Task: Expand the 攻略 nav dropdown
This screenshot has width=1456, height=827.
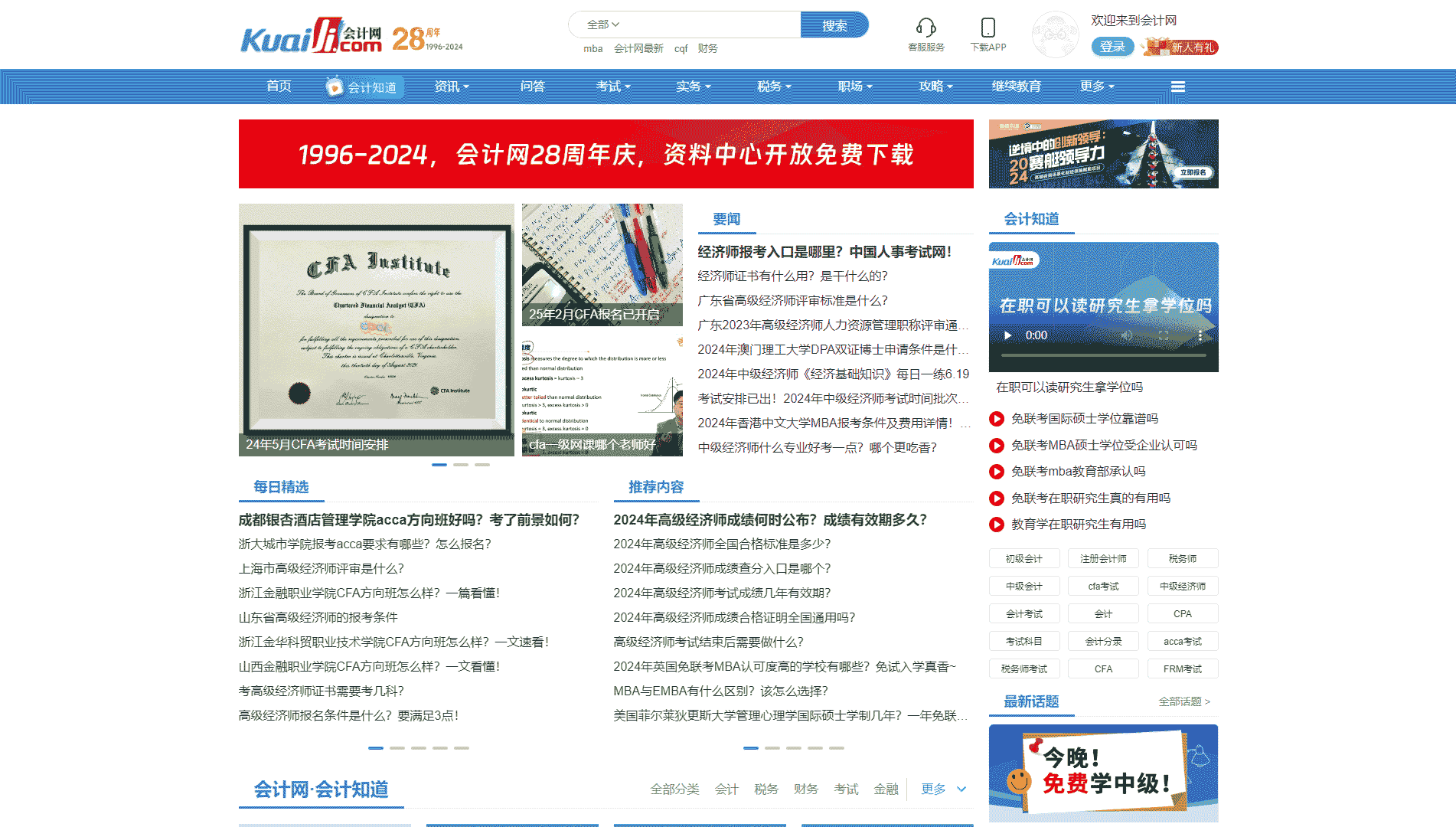Action: click(x=935, y=87)
